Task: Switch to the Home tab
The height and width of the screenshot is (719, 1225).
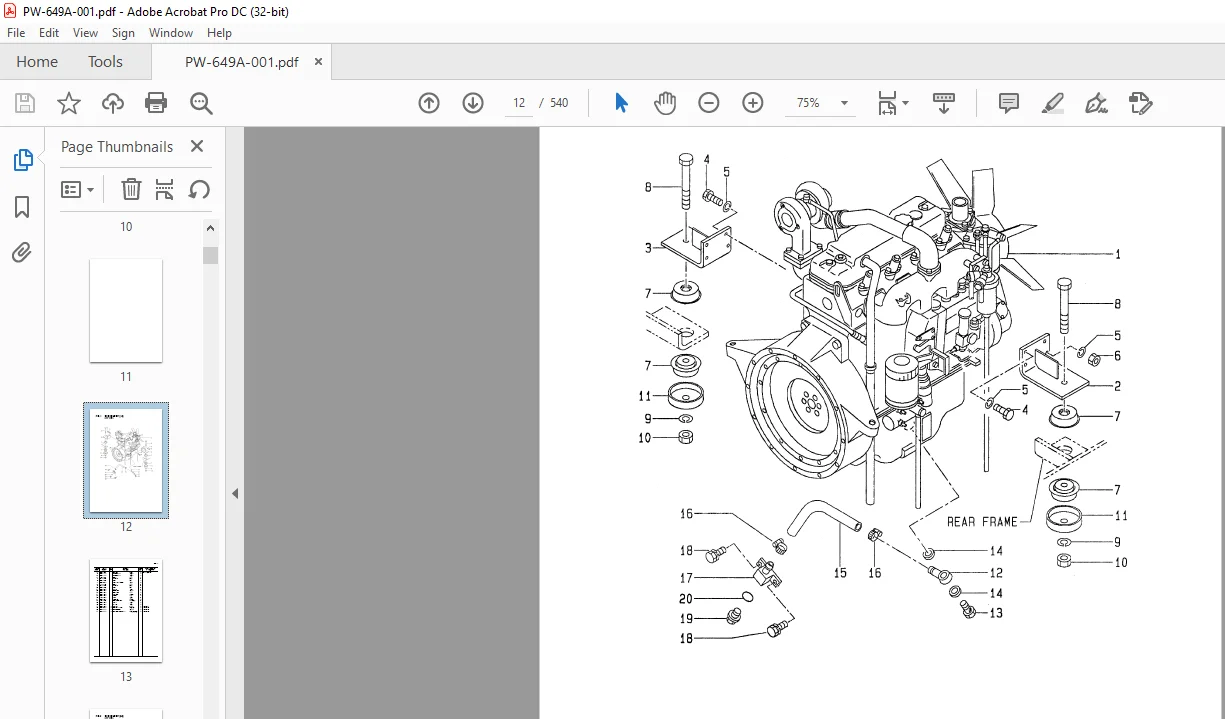Action: tap(37, 62)
